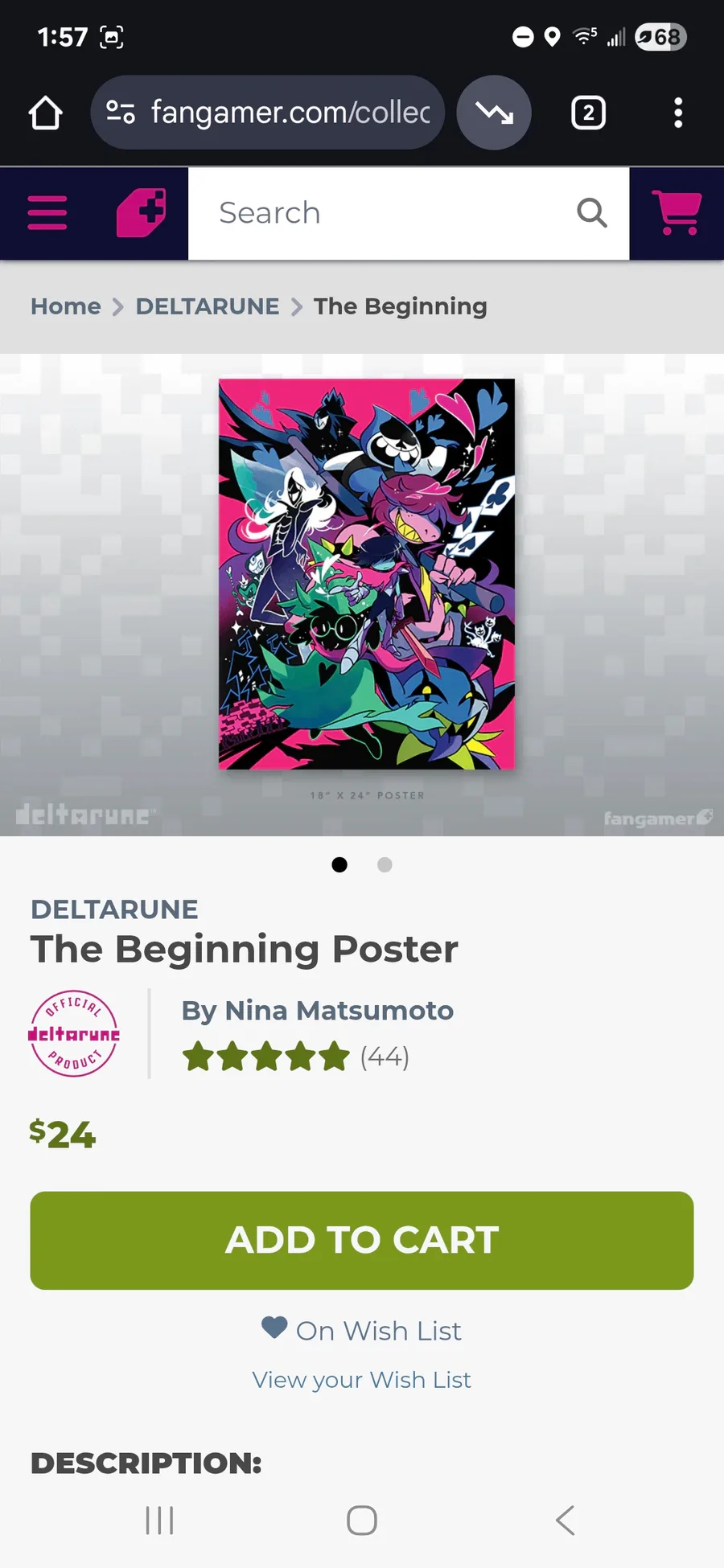Tap the browser home icon

point(45,113)
